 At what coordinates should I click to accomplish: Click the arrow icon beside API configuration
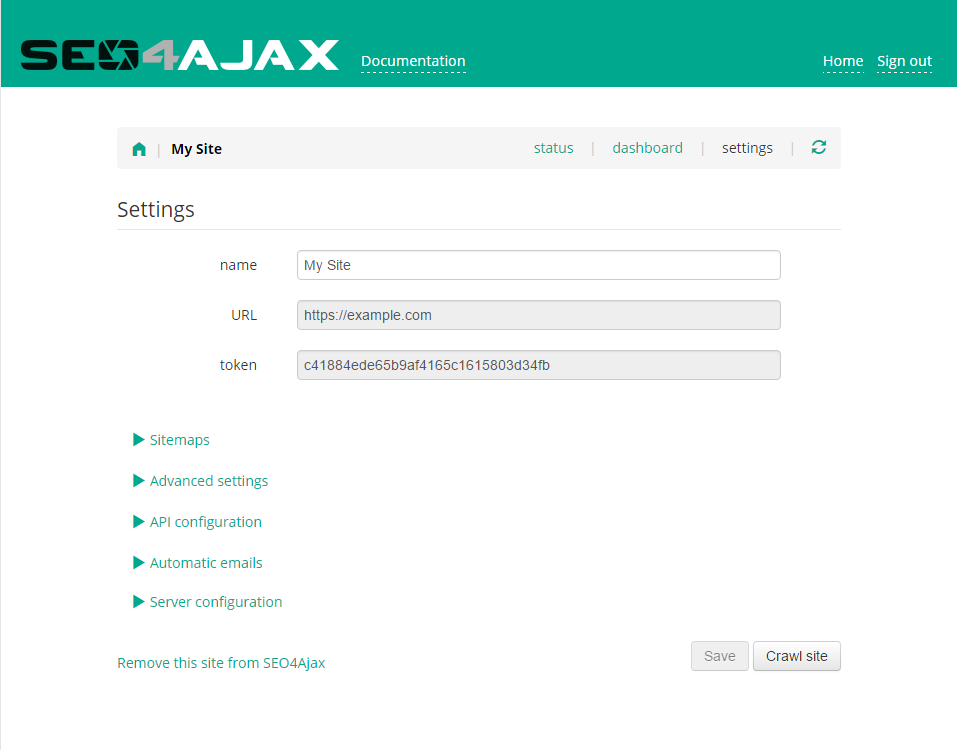(x=138, y=521)
